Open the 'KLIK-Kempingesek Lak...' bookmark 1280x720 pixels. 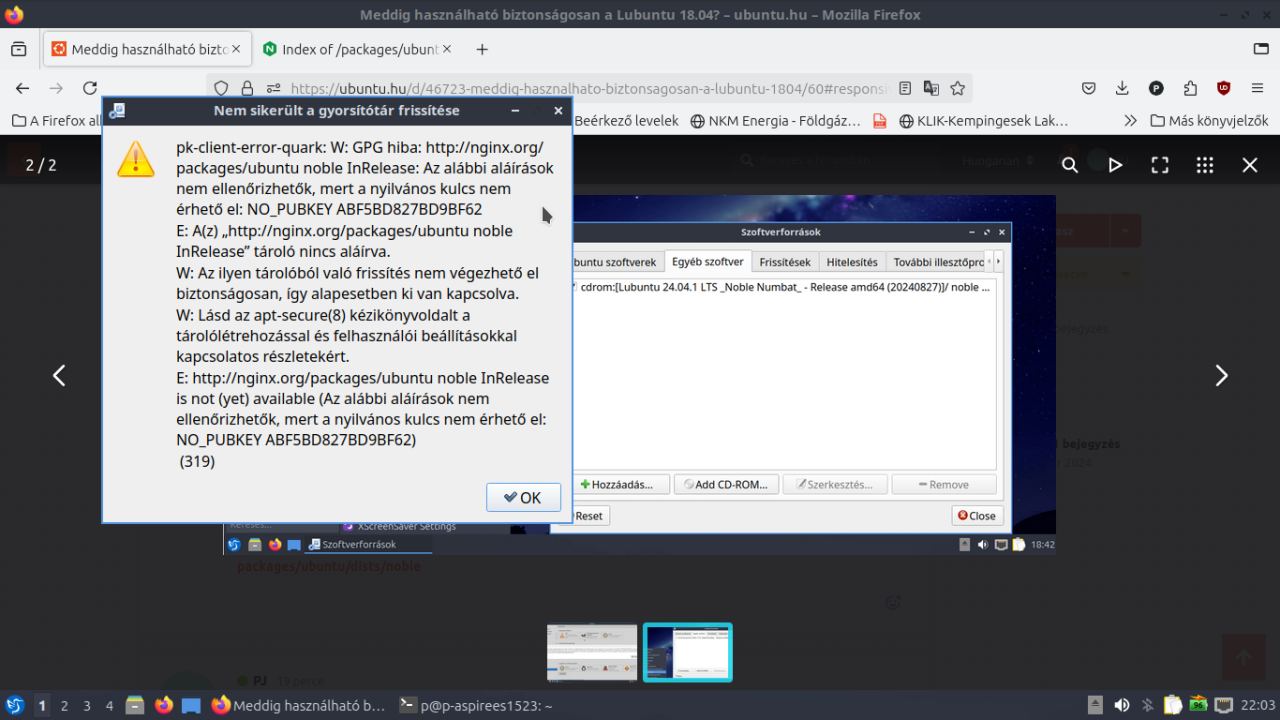[x=984, y=121]
